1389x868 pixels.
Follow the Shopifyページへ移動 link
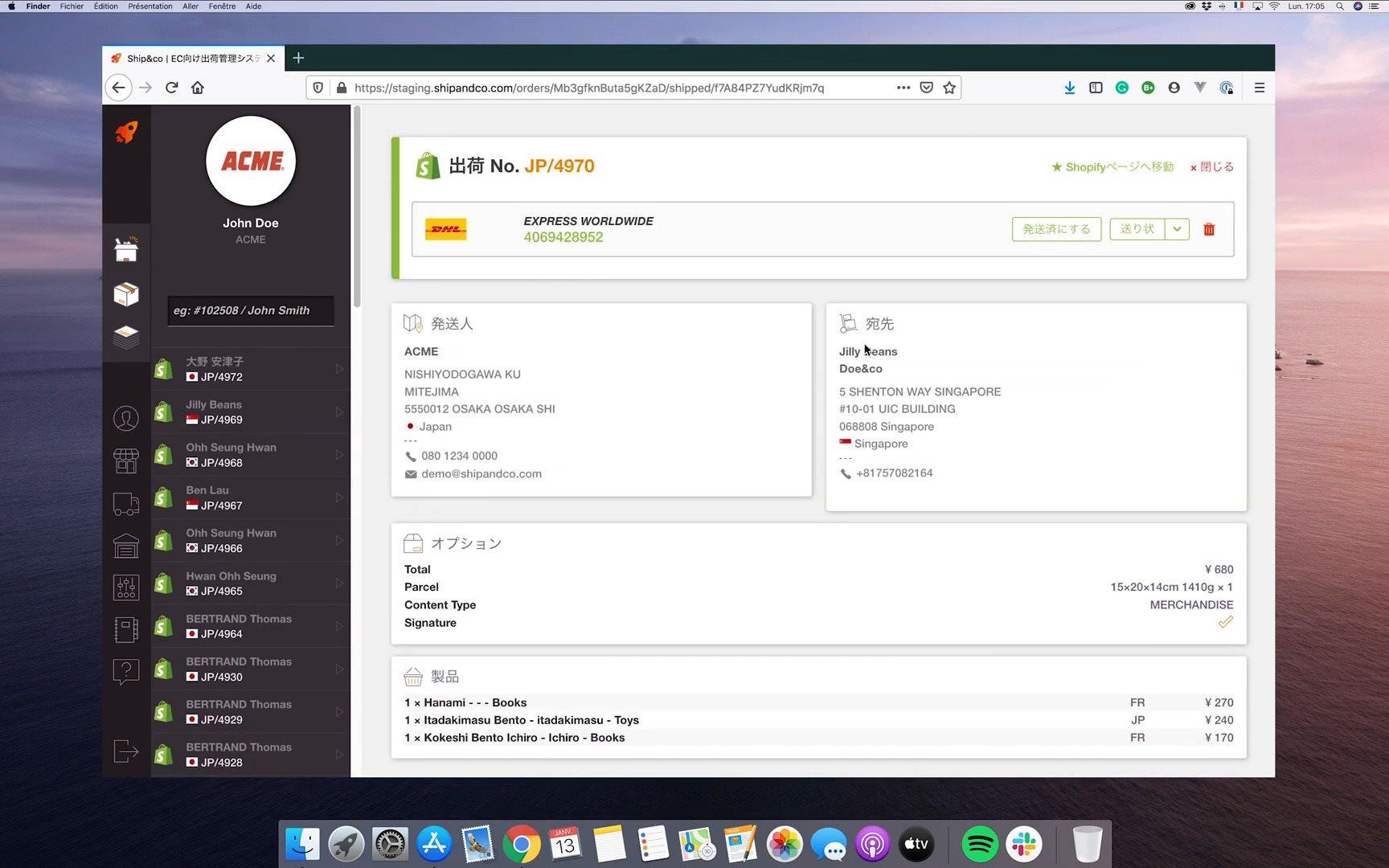(x=1112, y=167)
